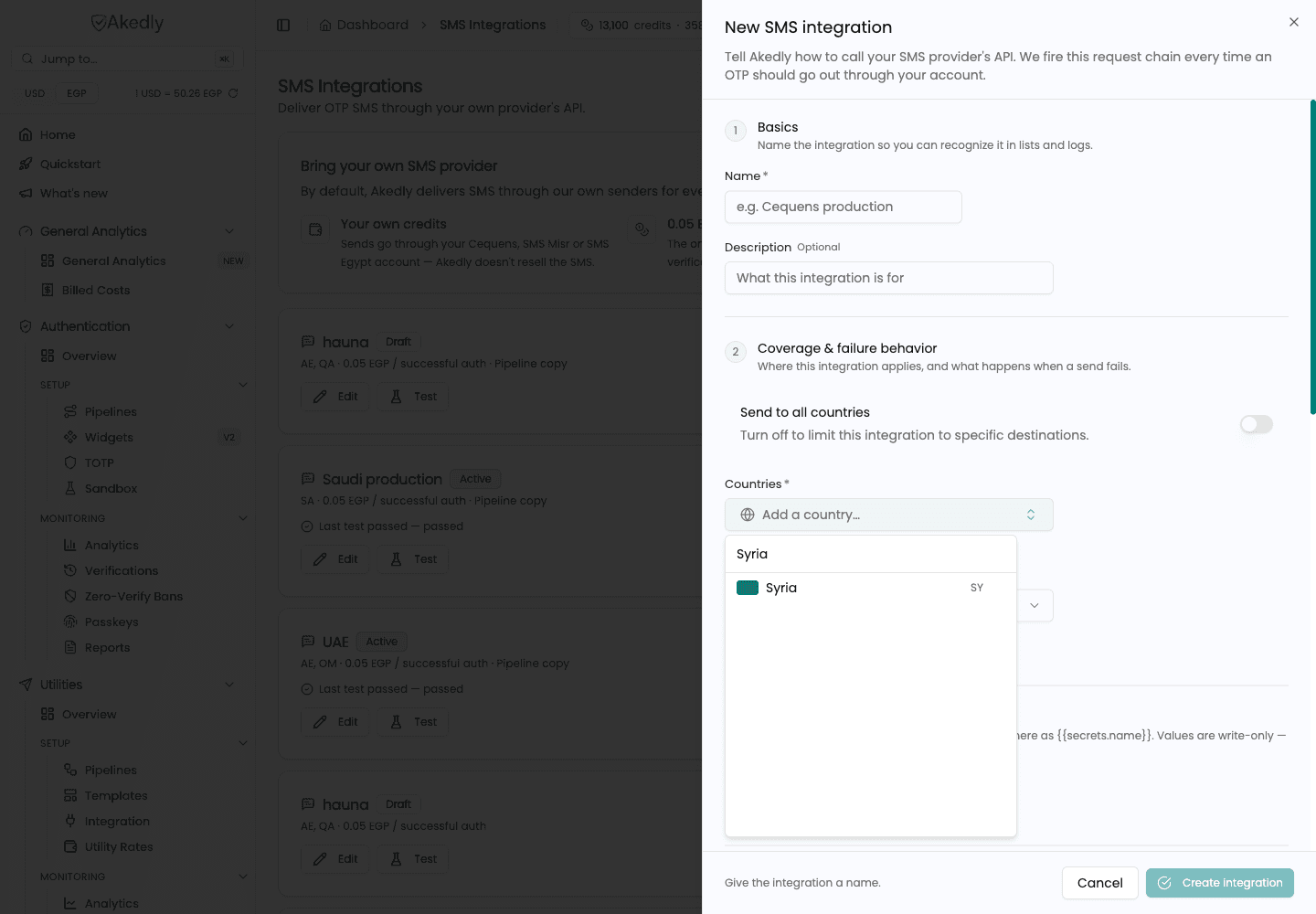1316x914 pixels.
Task: Click the Active badge on Saudi production
Action: coord(475,479)
